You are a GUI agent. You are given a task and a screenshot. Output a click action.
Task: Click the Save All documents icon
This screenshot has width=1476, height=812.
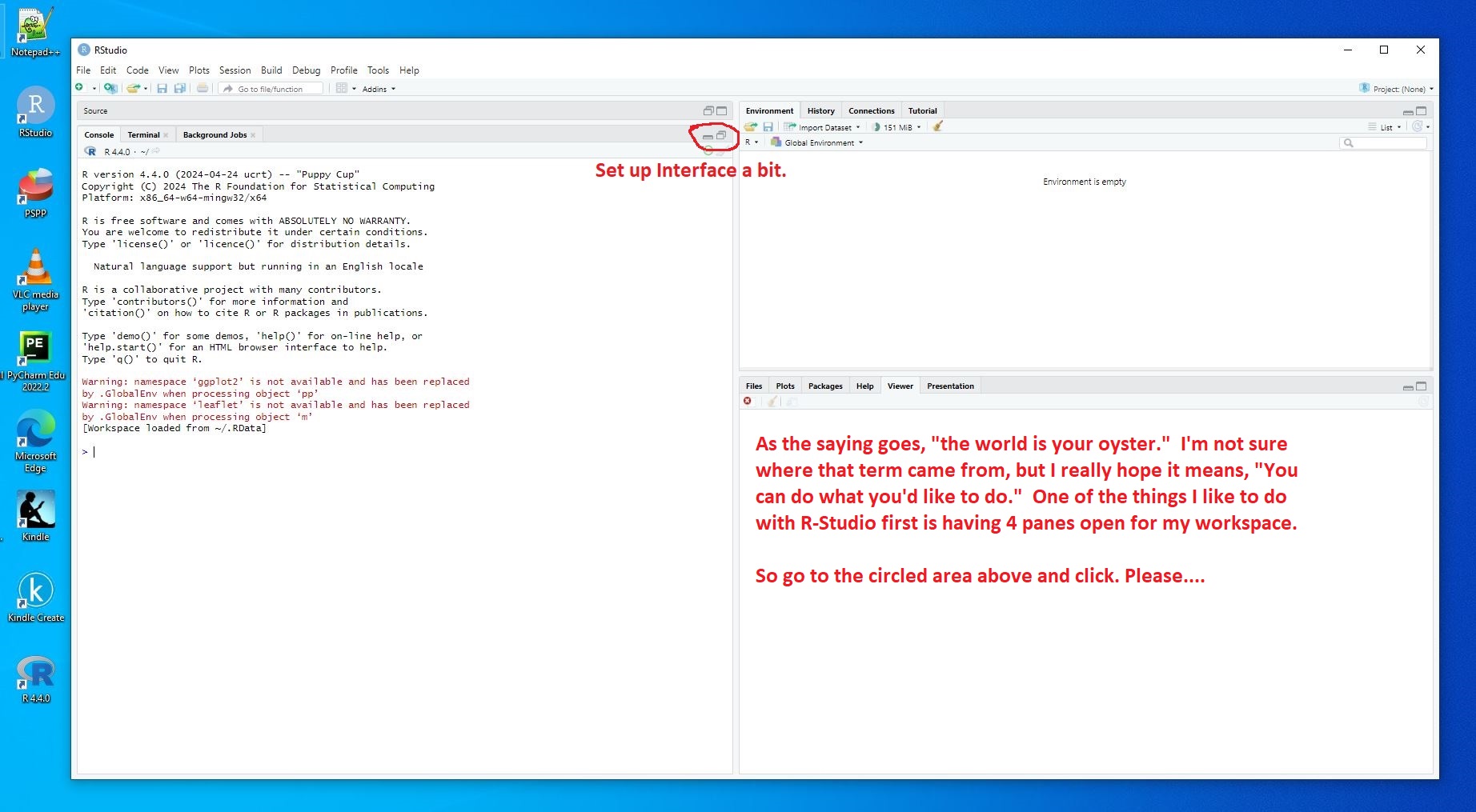tap(180, 88)
